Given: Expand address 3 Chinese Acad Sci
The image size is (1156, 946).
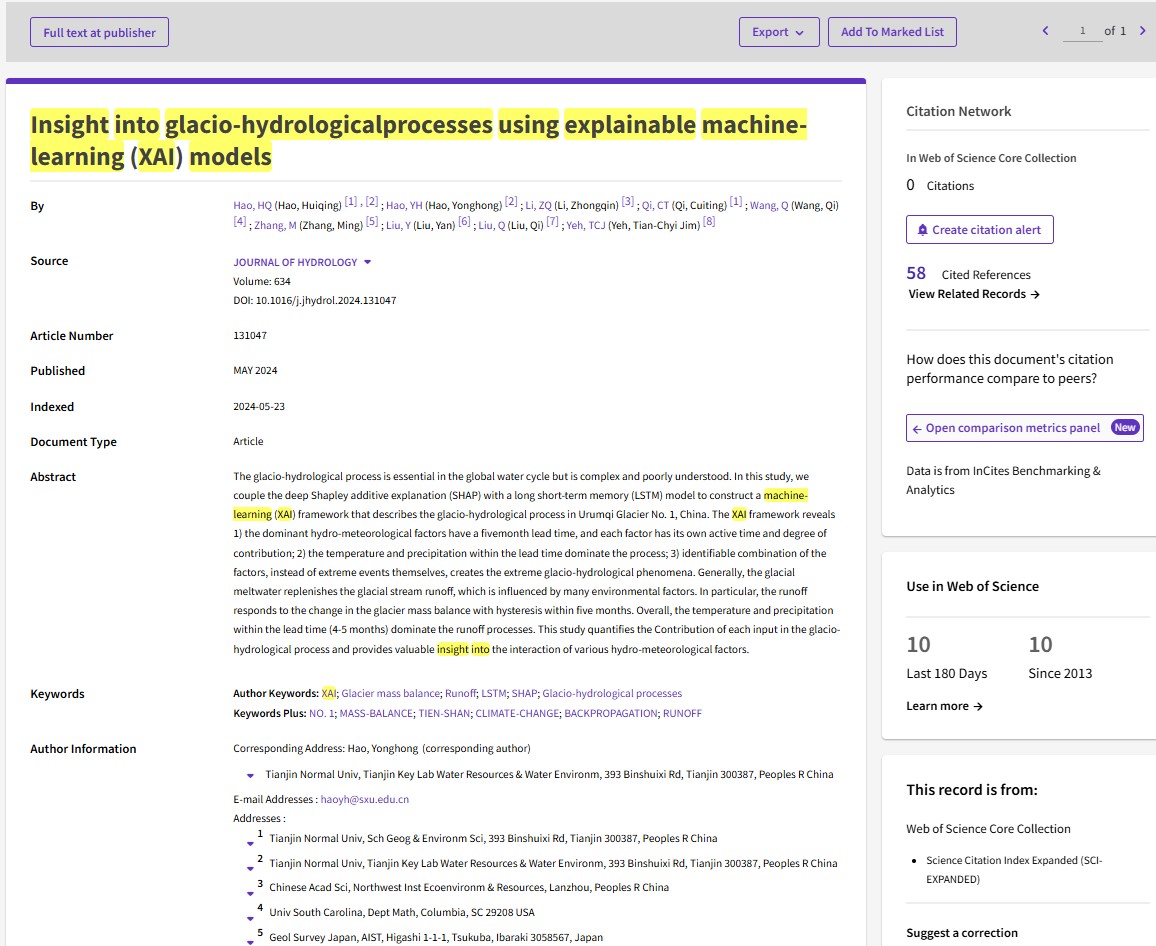Looking at the screenshot, I should pyautogui.click(x=250, y=893).
